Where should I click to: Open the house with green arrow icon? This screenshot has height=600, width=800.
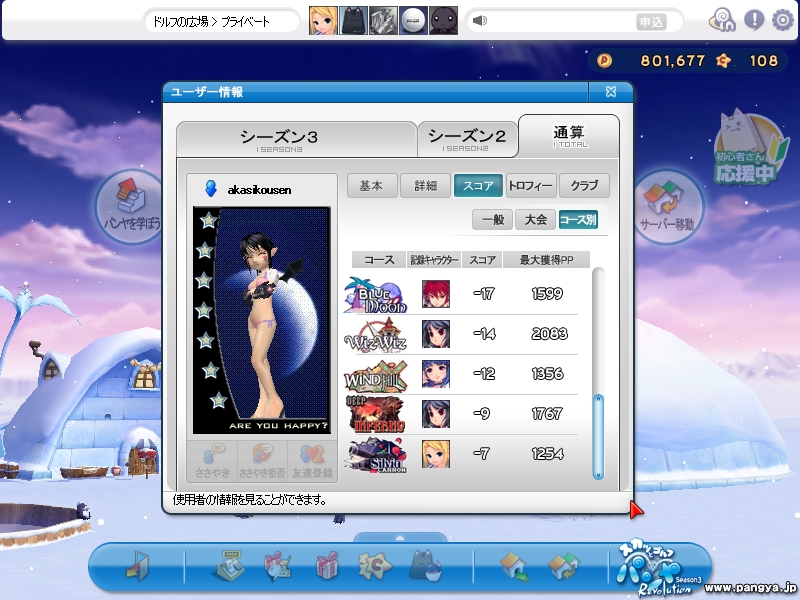coord(514,566)
